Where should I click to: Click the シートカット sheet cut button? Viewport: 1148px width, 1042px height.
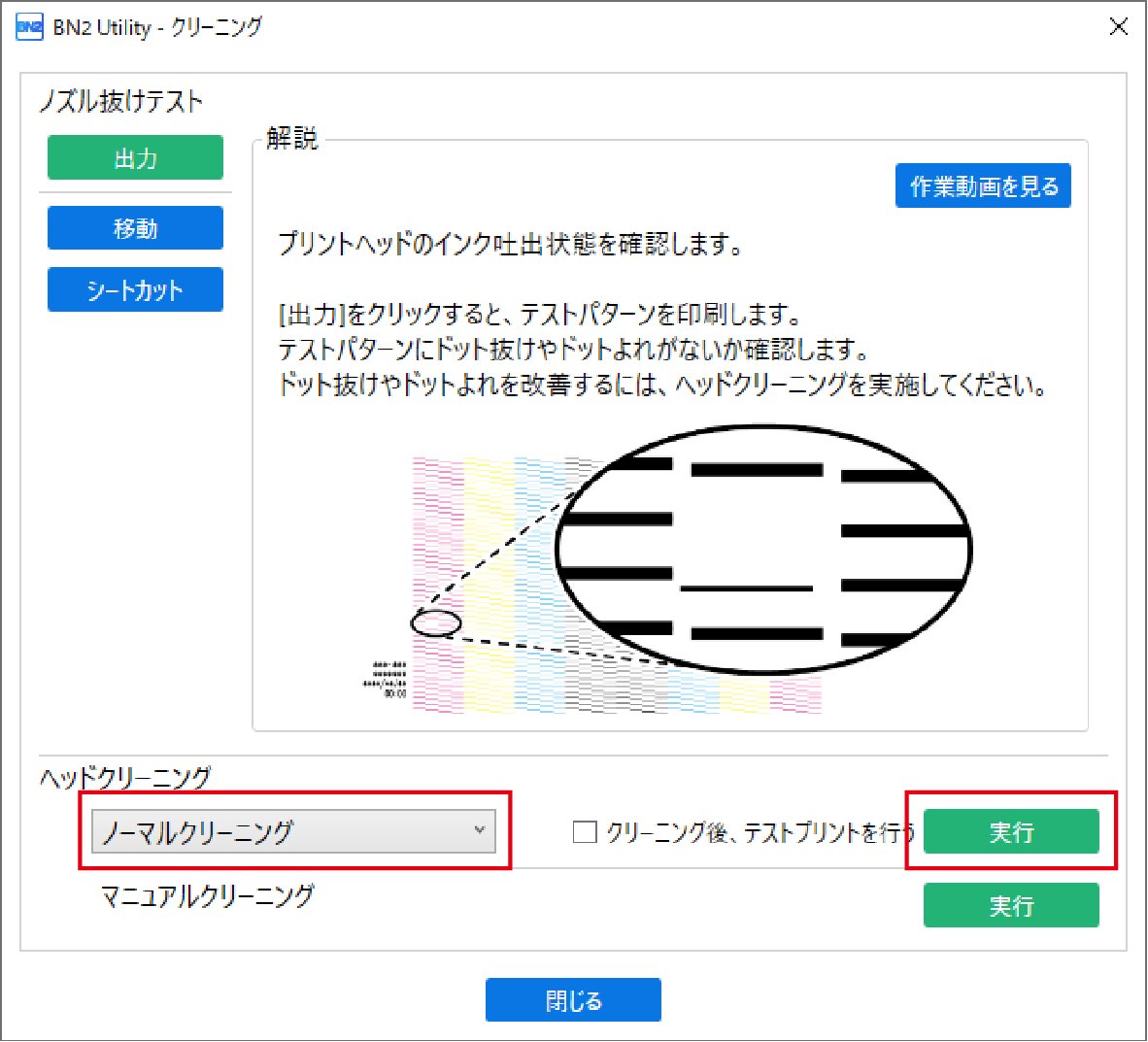tap(135, 289)
